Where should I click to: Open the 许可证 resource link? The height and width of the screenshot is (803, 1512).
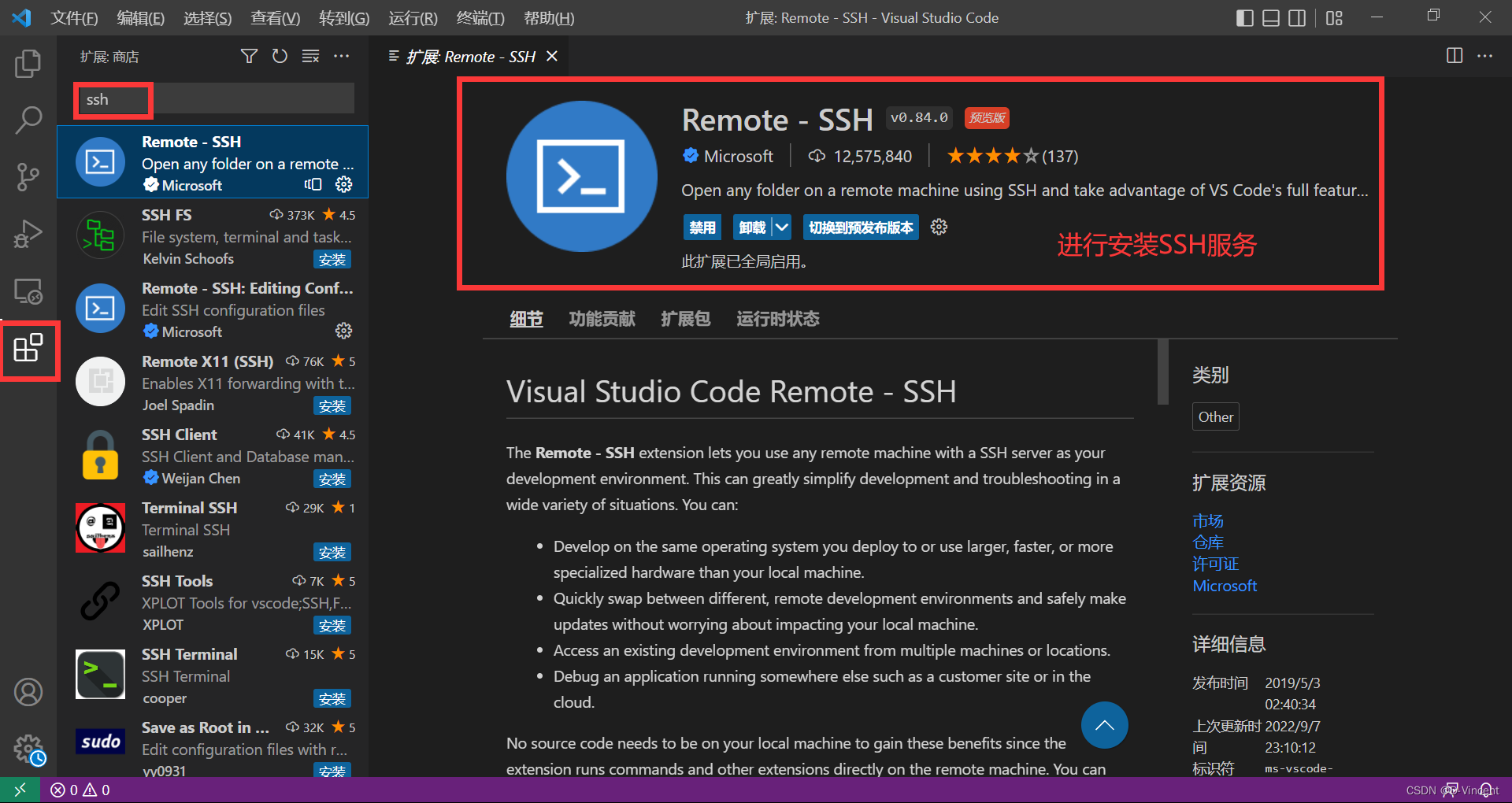point(1216,564)
